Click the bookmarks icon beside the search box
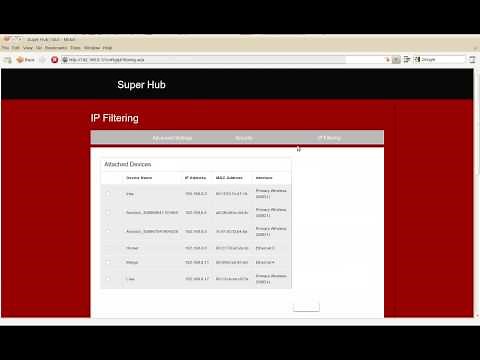The width and height of the screenshot is (480, 360). (407, 60)
